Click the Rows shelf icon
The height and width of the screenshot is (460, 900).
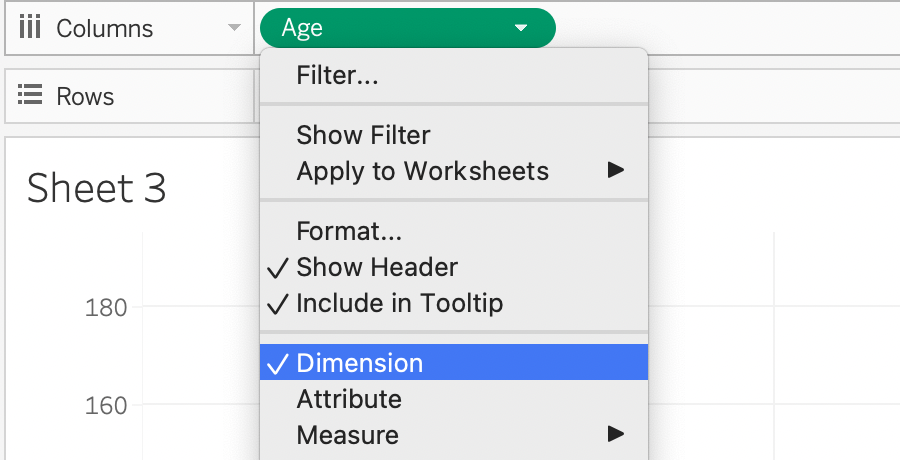click(30, 96)
